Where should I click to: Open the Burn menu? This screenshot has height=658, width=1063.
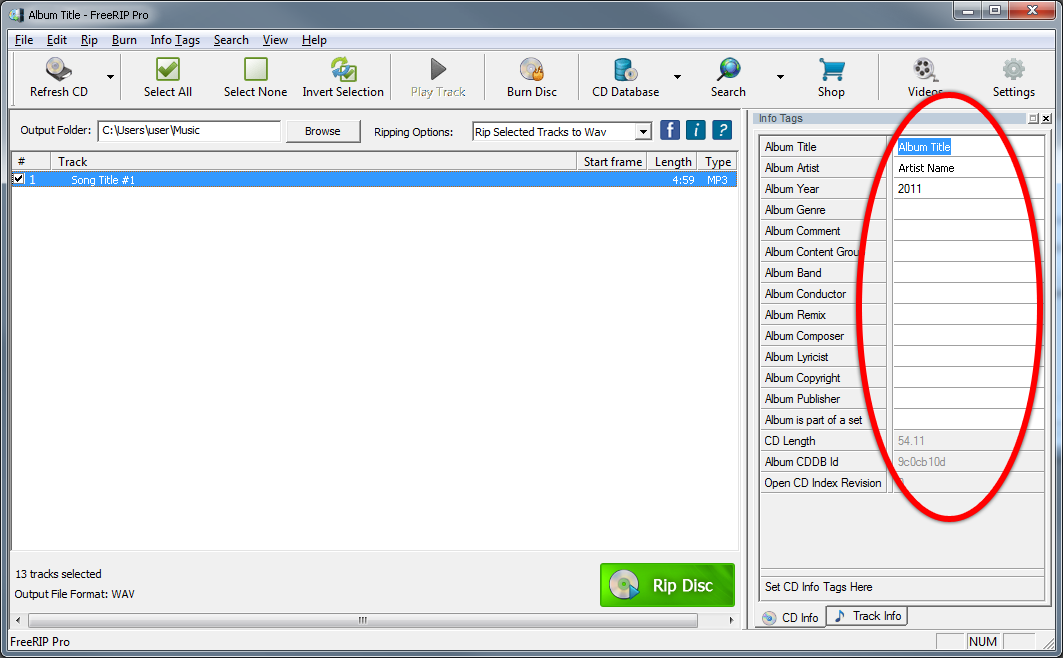point(124,40)
